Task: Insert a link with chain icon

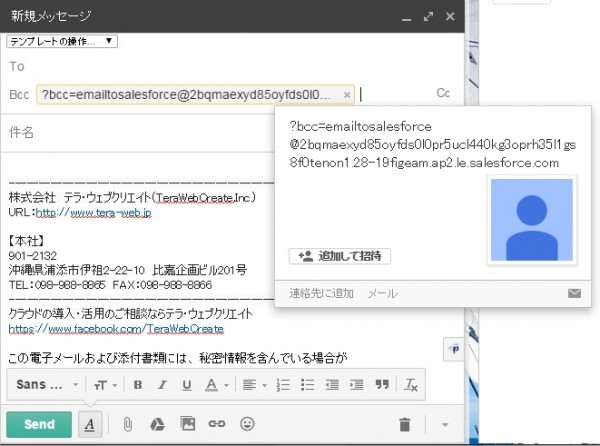Action: (x=217, y=424)
